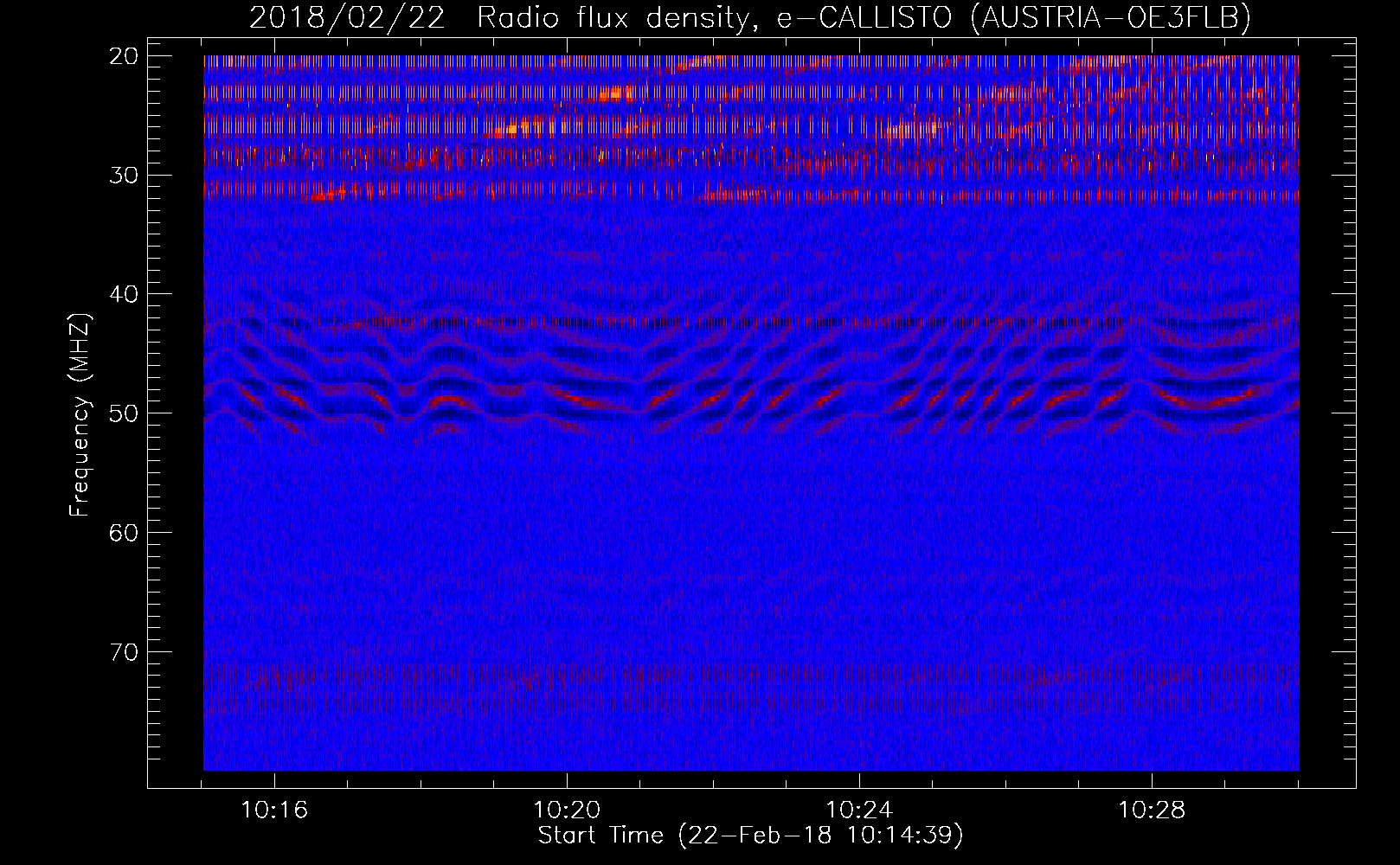This screenshot has height=865, width=1400.
Task: Click the 10:20 time tick label
Action: tap(567, 811)
